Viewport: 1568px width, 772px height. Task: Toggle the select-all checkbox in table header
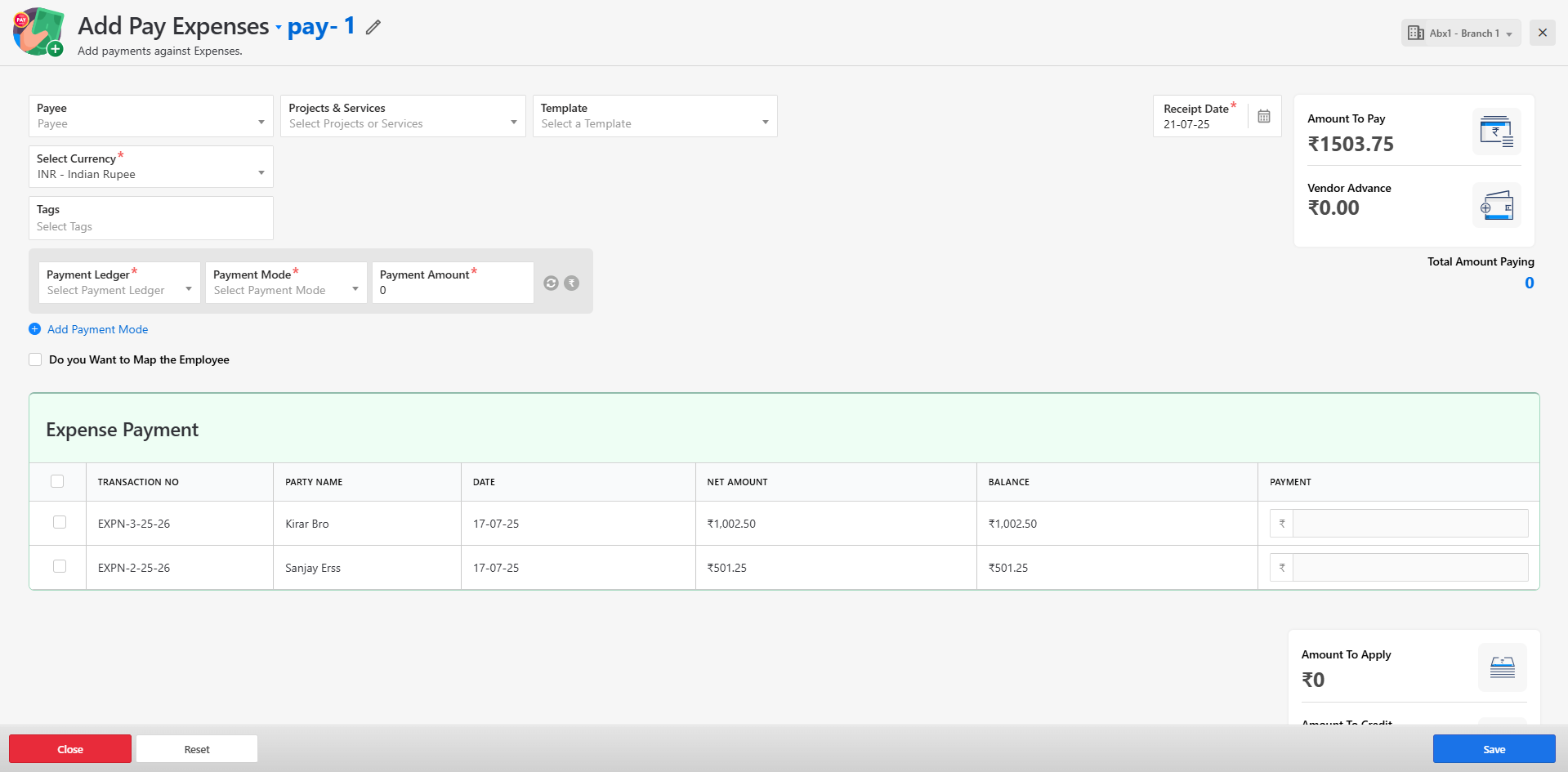coord(57,481)
